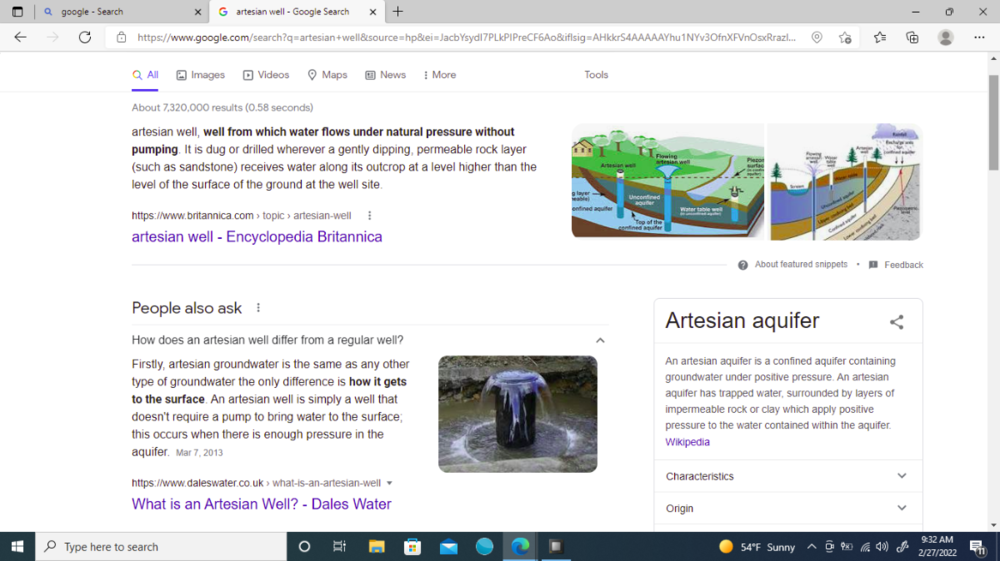Open the Collections icon

pyautogui.click(x=912, y=38)
